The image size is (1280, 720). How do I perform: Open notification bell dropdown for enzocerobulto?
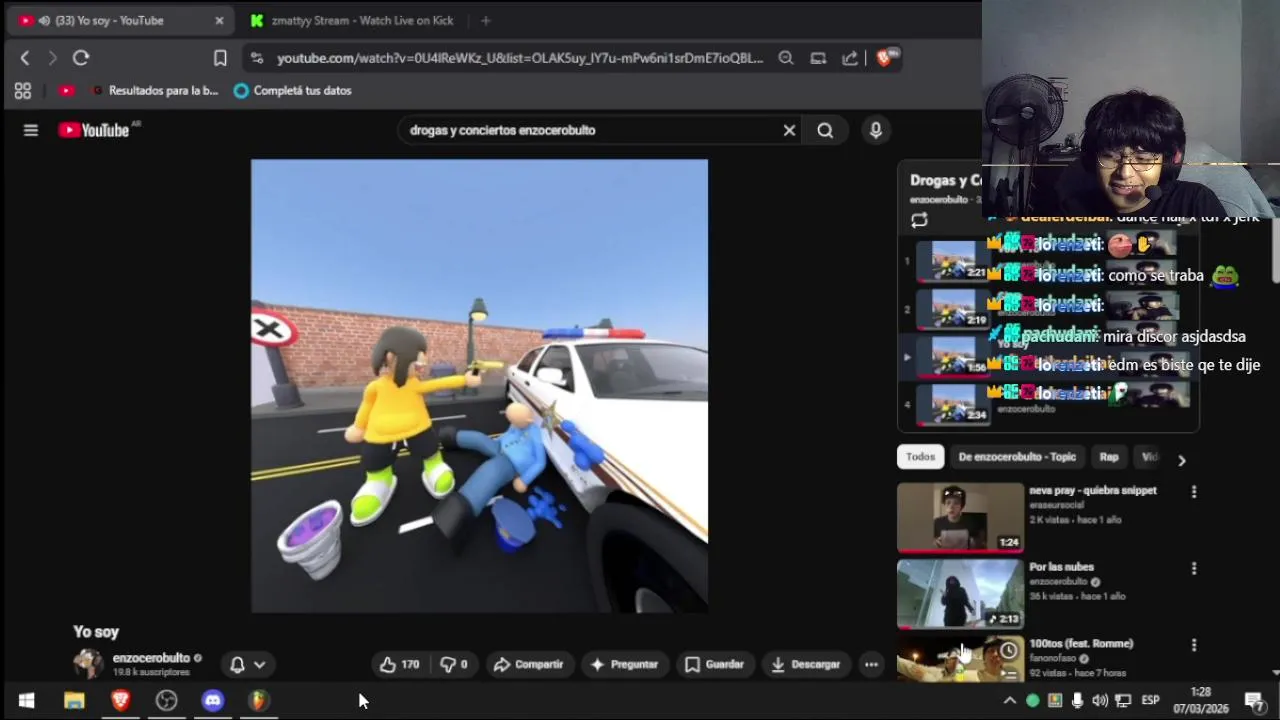(x=248, y=664)
